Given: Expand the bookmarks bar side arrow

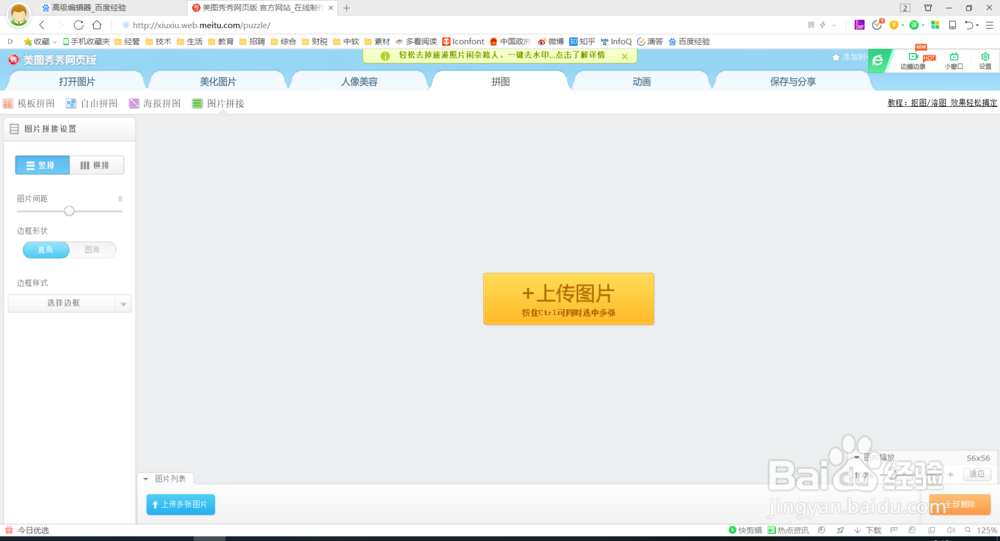Looking at the screenshot, I should pos(10,41).
